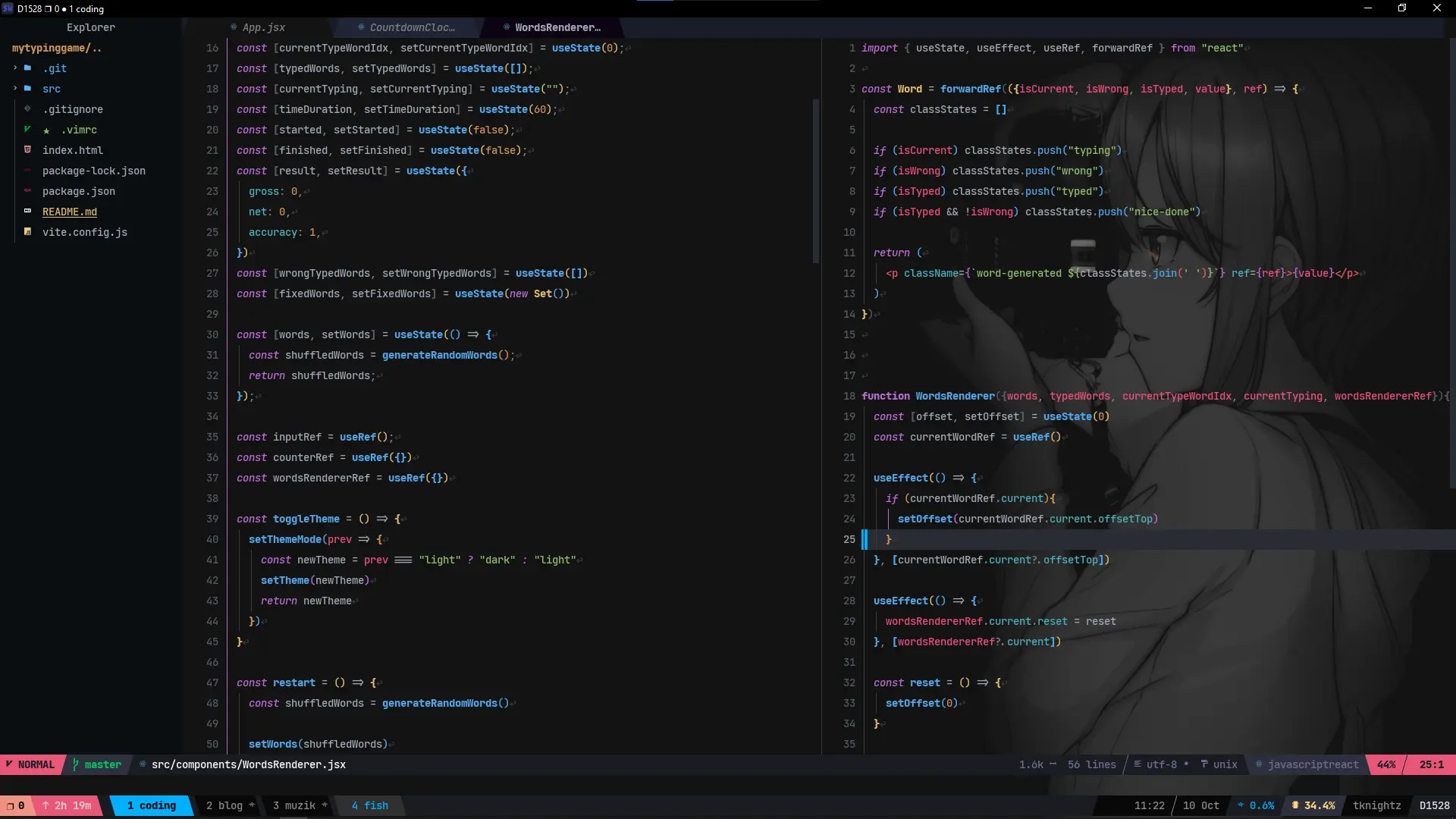Click the encoding lines icon before utf-8

[x=1137, y=764]
